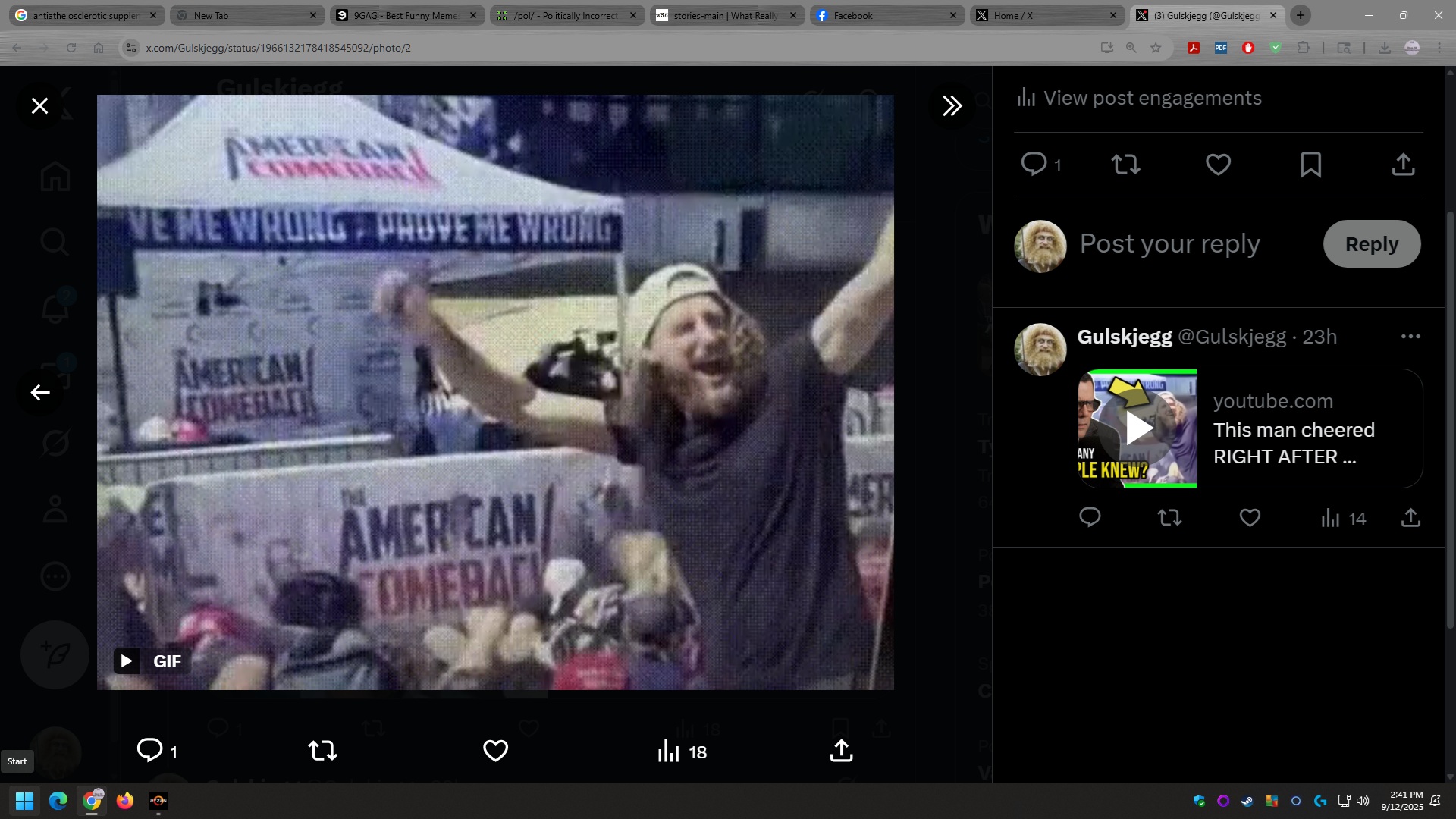The image size is (1456, 819).
Task: Repost using the icon below the GIF
Action: pos(322,751)
